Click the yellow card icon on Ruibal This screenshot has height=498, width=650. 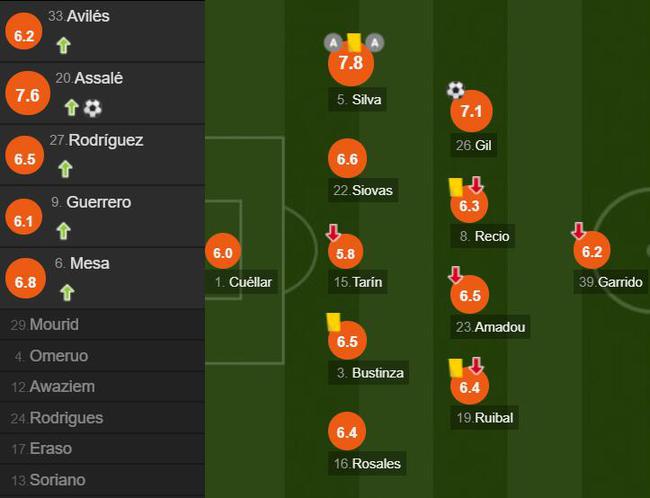456,368
